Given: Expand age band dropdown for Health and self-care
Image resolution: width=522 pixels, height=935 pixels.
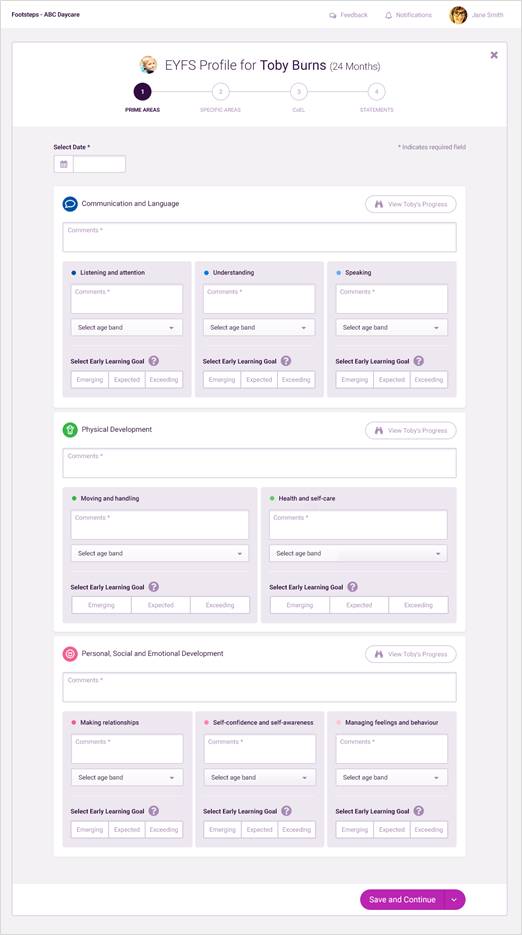Looking at the screenshot, I should tap(358, 553).
